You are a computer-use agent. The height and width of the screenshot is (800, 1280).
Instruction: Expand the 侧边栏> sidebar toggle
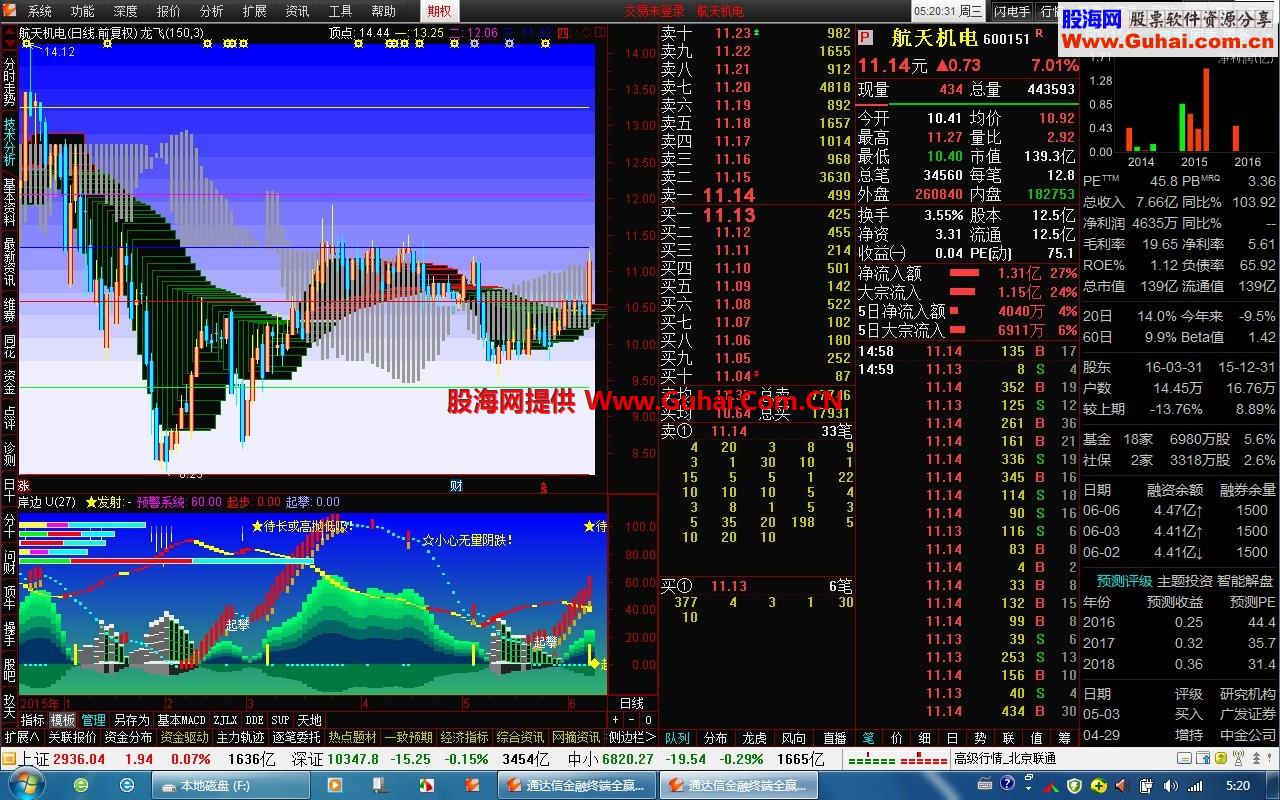631,737
